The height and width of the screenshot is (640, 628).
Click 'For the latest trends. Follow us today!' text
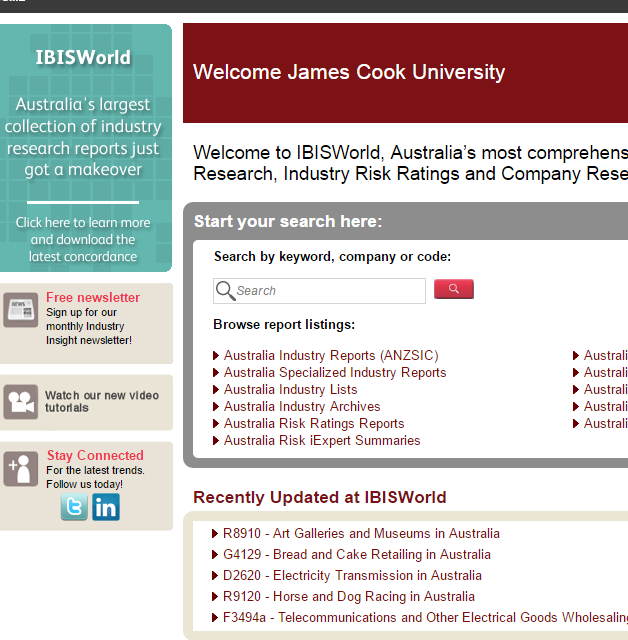pyautogui.click(x=95, y=478)
